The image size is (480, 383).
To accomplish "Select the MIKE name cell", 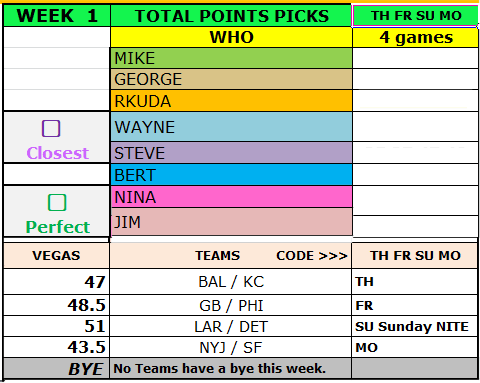I will [231, 58].
